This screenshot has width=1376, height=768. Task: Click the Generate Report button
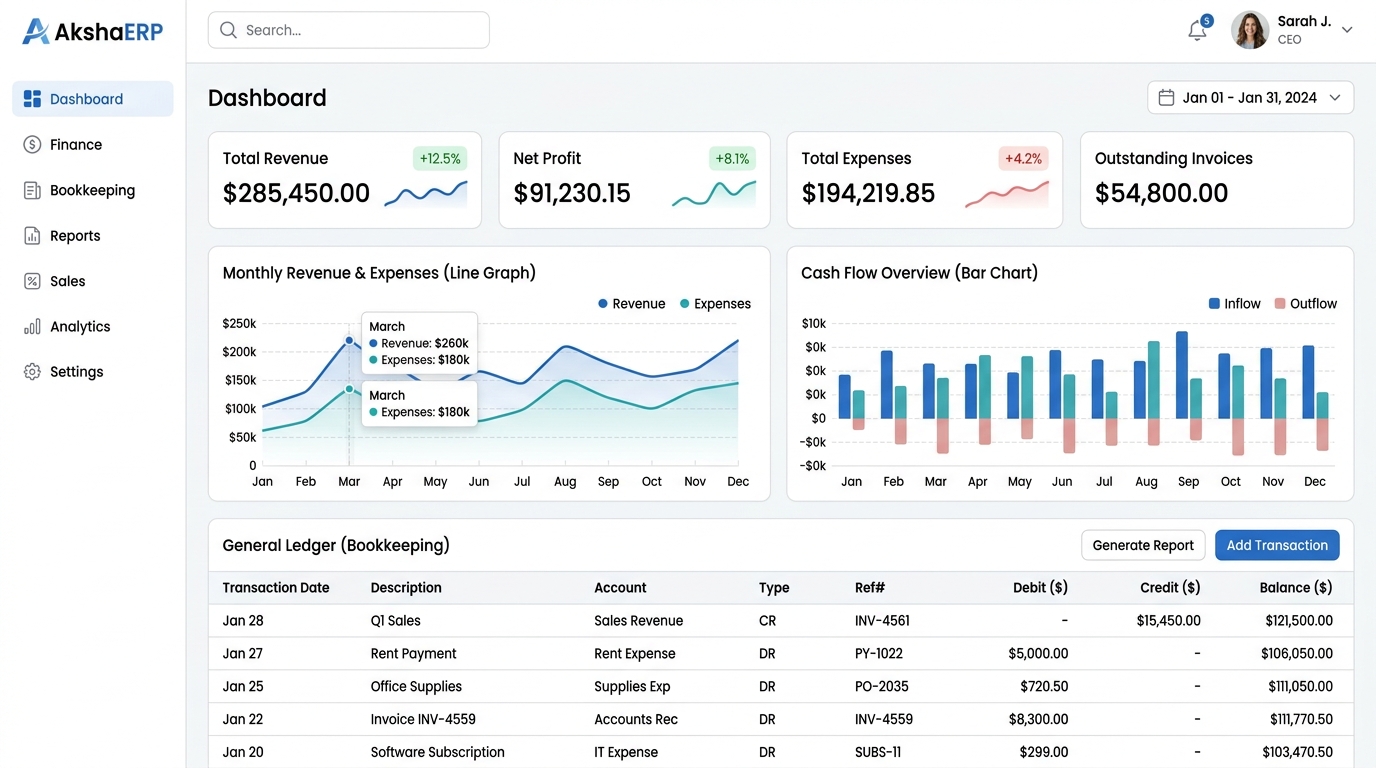click(x=1143, y=545)
